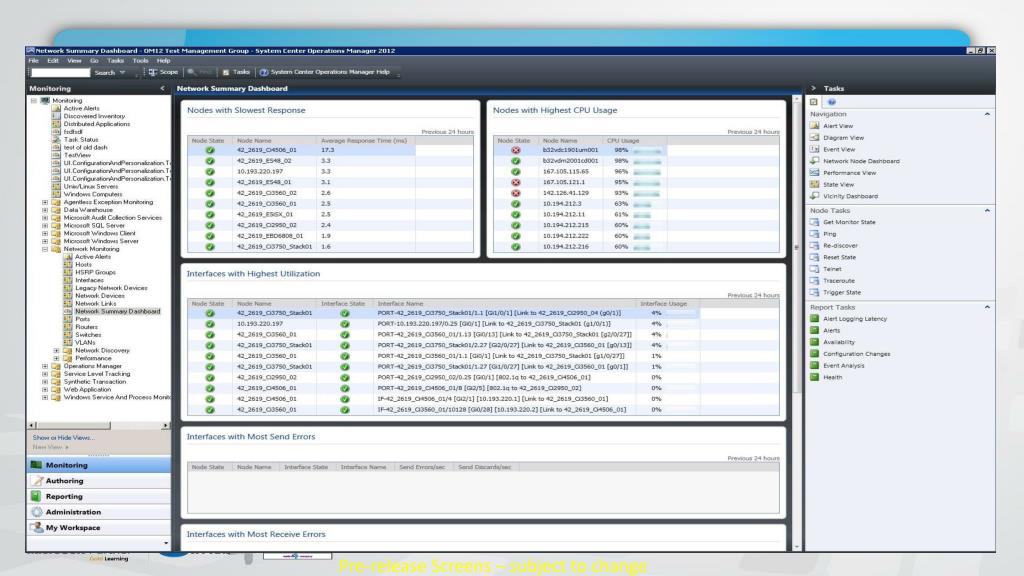Select Network Summary Dashboard in the tree
1024x576 pixels.
[x=118, y=312]
